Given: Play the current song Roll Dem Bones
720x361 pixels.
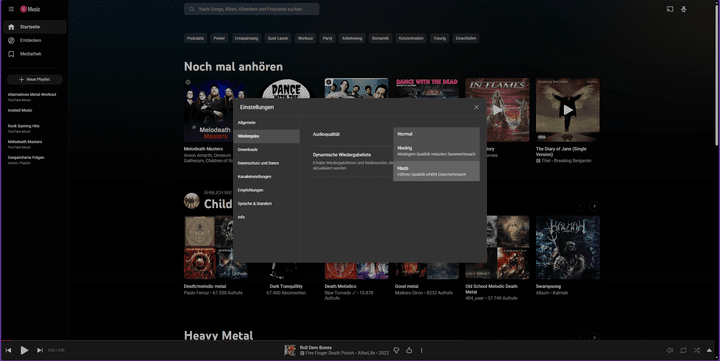Looking at the screenshot, I should 24,350.
